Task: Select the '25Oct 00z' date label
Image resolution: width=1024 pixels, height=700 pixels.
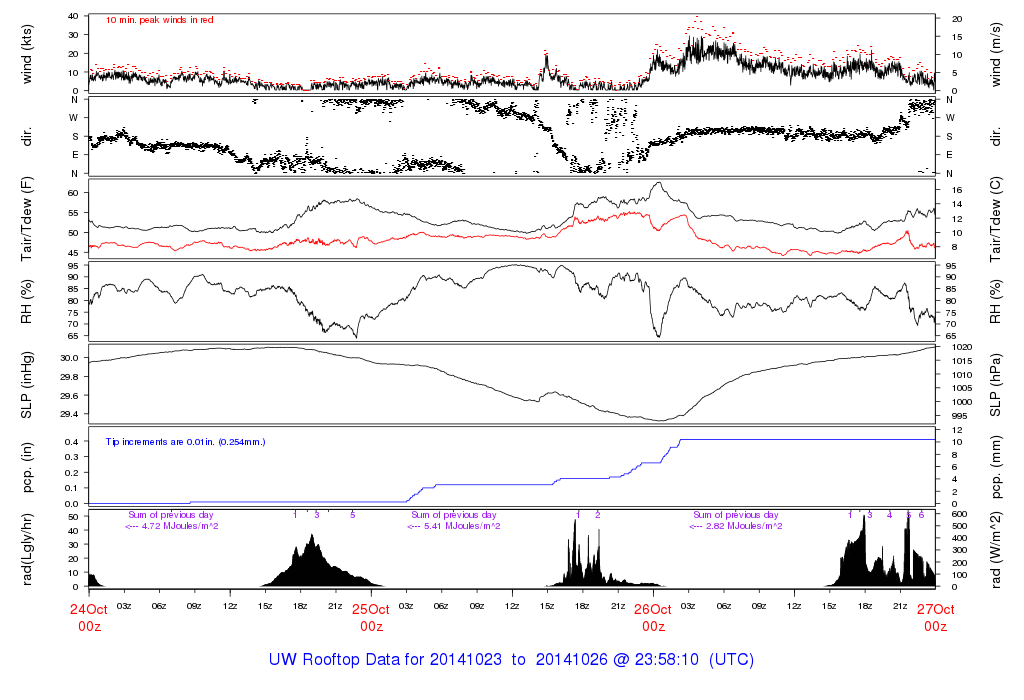Action: (x=371, y=618)
